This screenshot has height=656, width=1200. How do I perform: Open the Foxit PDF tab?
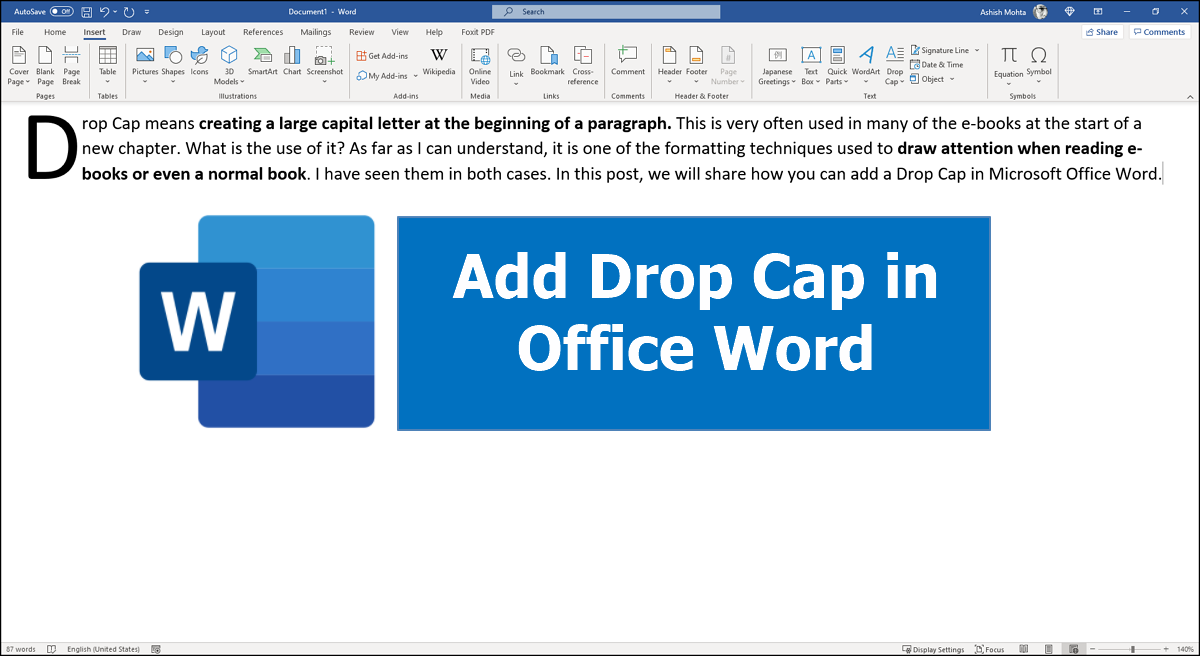[478, 32]
